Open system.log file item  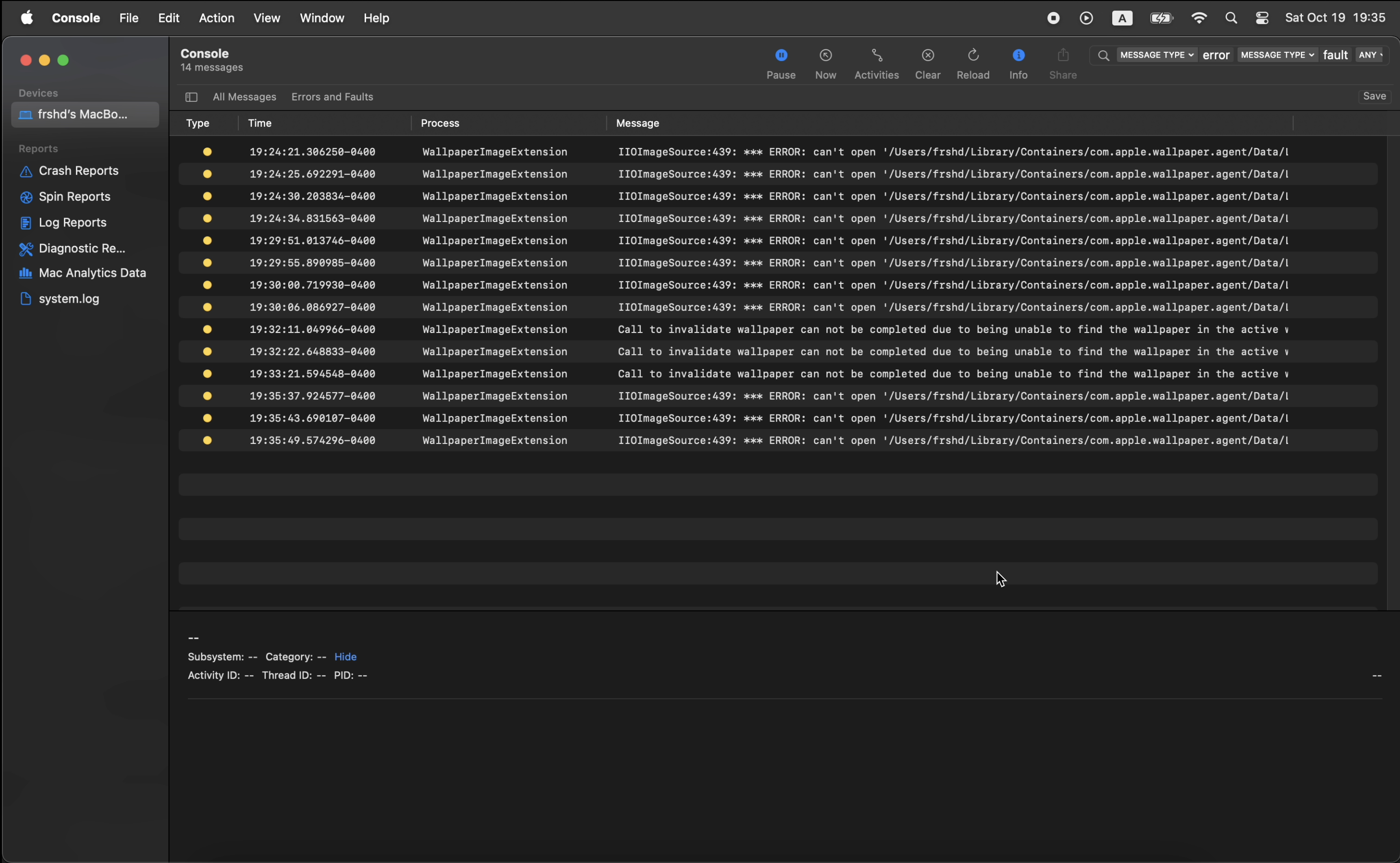tap(68, 298)
